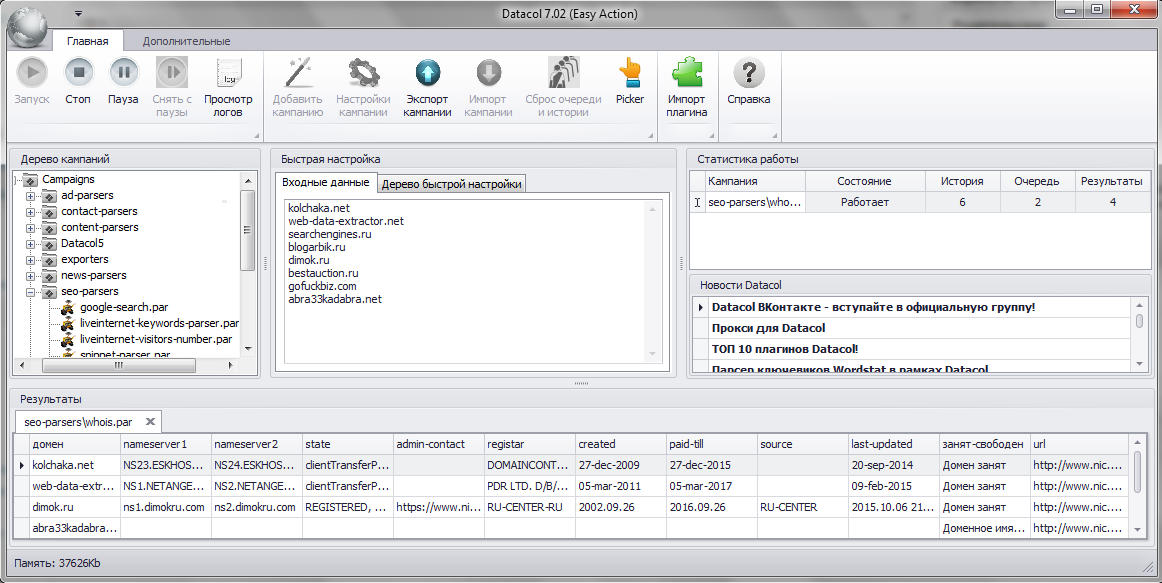
Task: Stop the campaign with Стоп
Action: [x=78, y=73]
